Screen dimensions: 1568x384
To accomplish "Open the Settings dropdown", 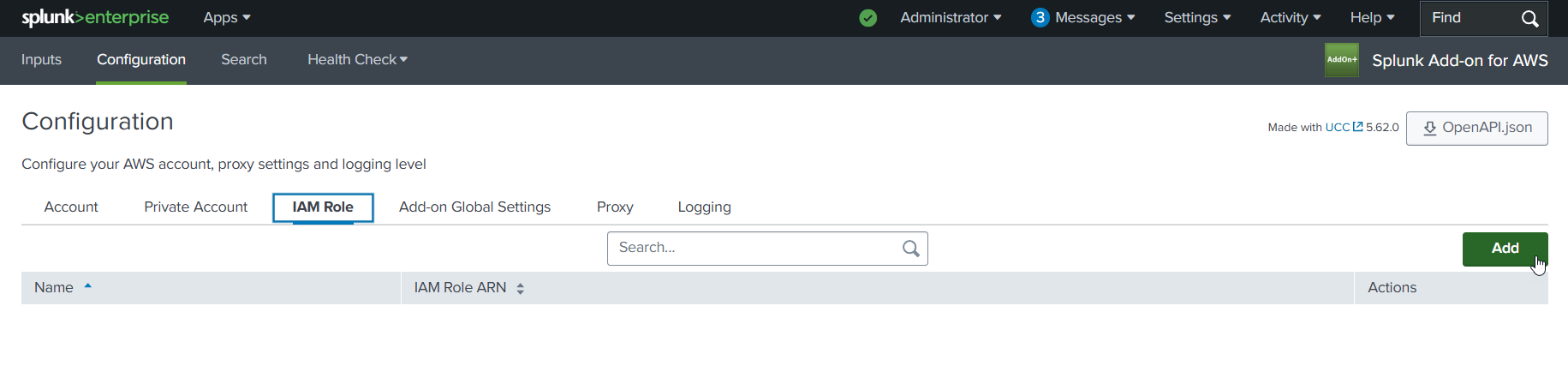I will tap(1197, 18).
